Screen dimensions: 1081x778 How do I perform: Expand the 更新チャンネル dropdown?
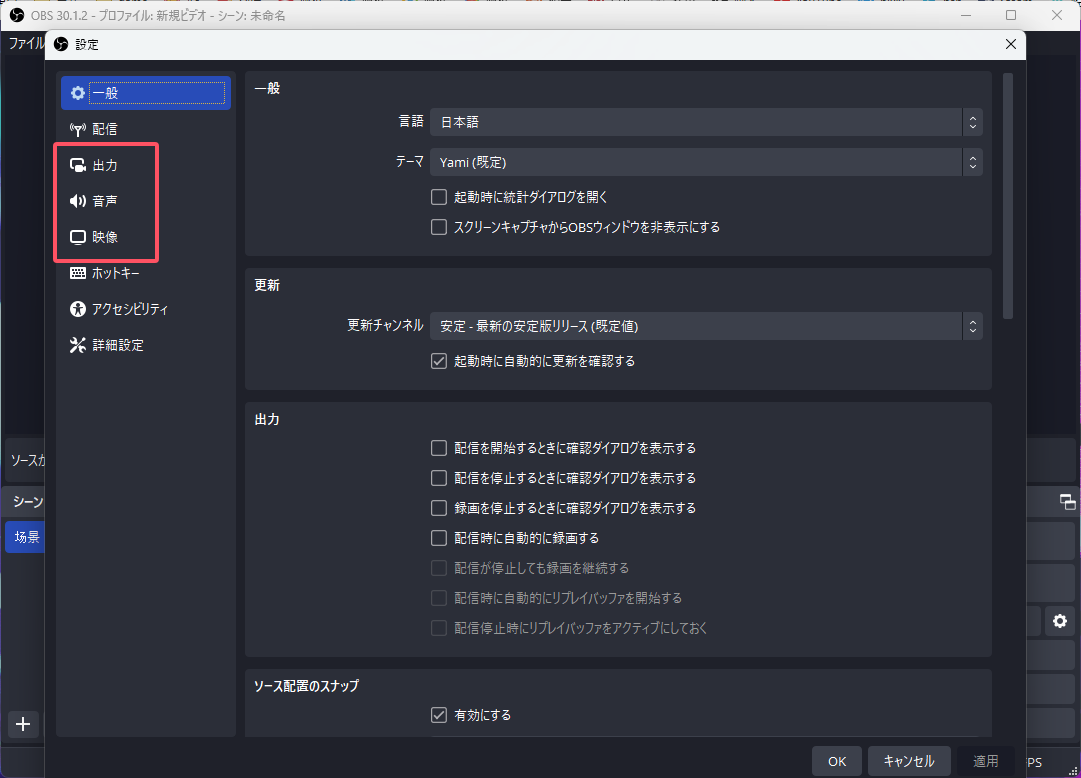(705, 326)
